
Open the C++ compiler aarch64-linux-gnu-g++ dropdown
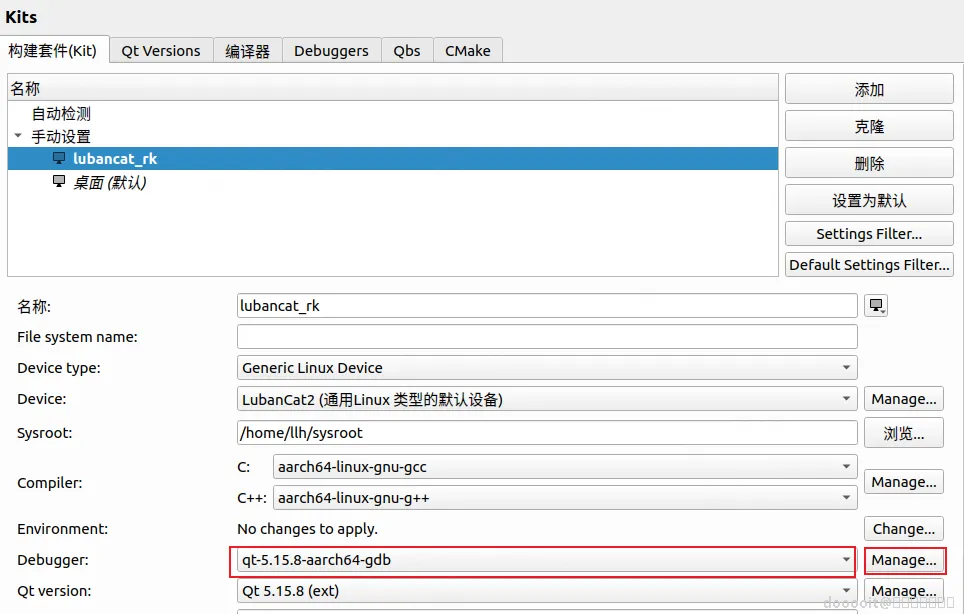click(x=564, y=498)
